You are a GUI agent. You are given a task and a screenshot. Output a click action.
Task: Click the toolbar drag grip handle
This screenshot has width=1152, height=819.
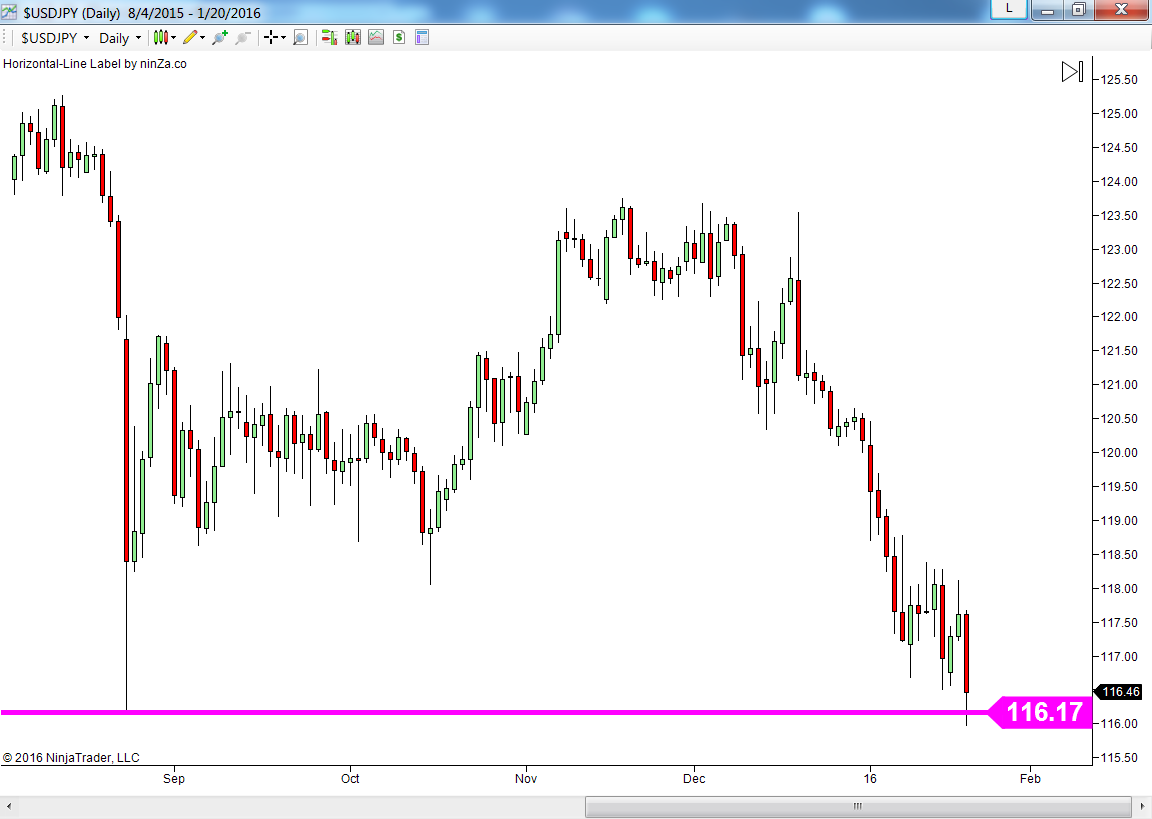[5, 37]
